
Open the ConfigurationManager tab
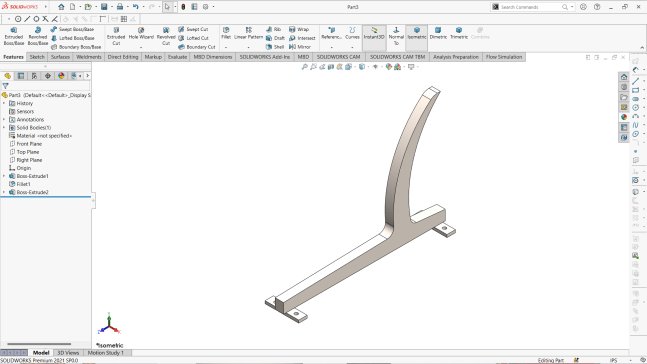point(34,76)
